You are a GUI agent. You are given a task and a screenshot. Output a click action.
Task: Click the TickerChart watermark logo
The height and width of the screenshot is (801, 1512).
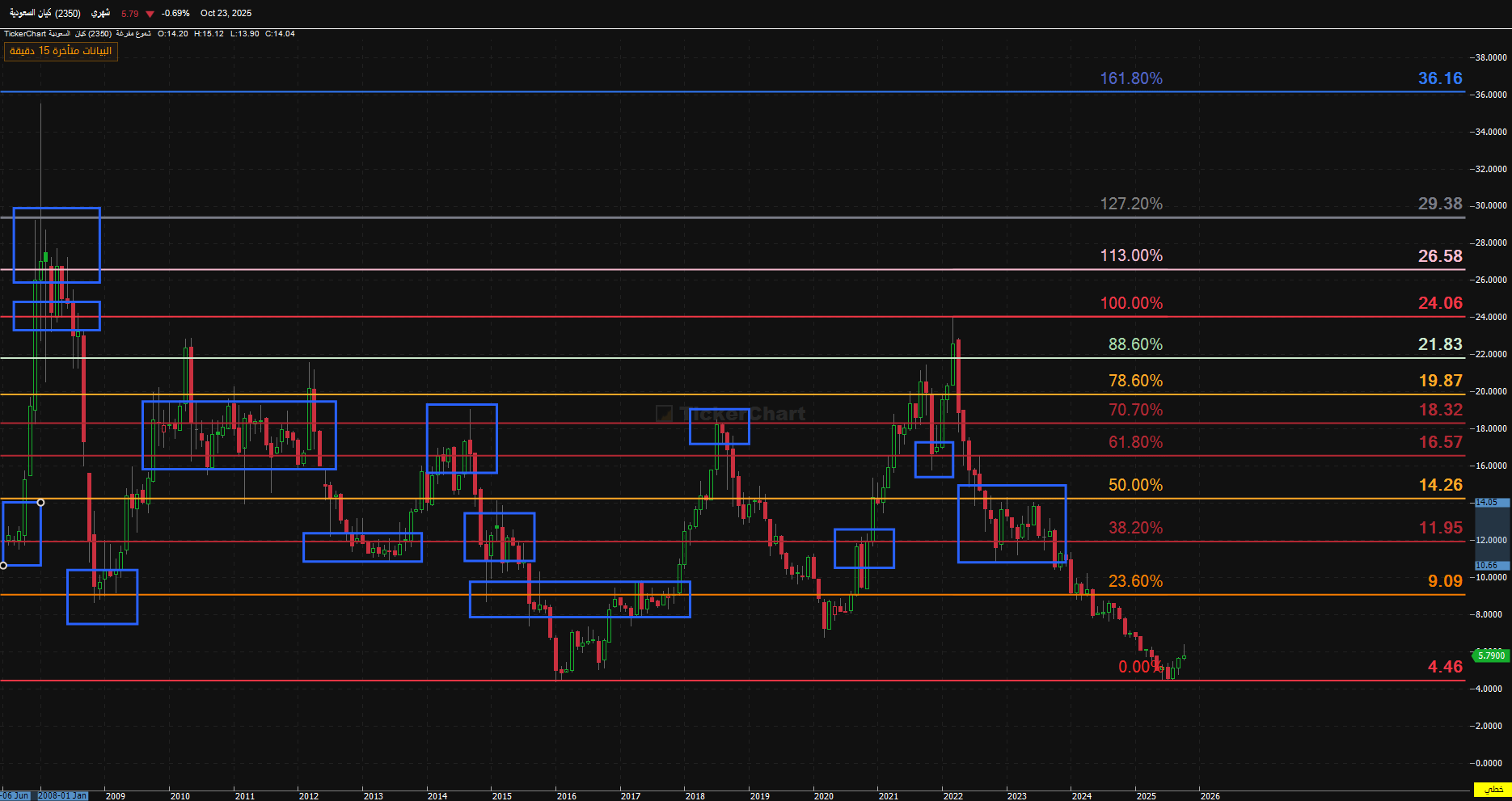(730, 414)
